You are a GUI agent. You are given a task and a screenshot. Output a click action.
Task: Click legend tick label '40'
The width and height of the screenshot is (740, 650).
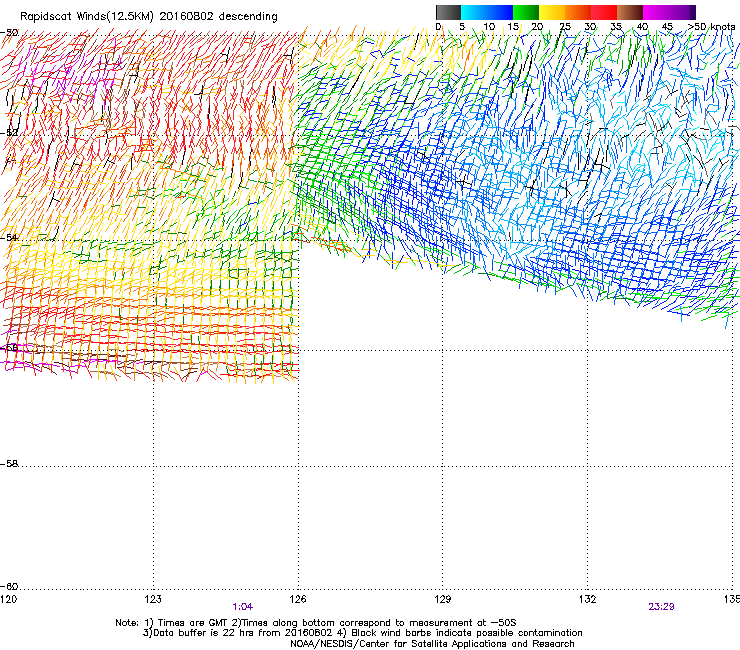(642, 27)
